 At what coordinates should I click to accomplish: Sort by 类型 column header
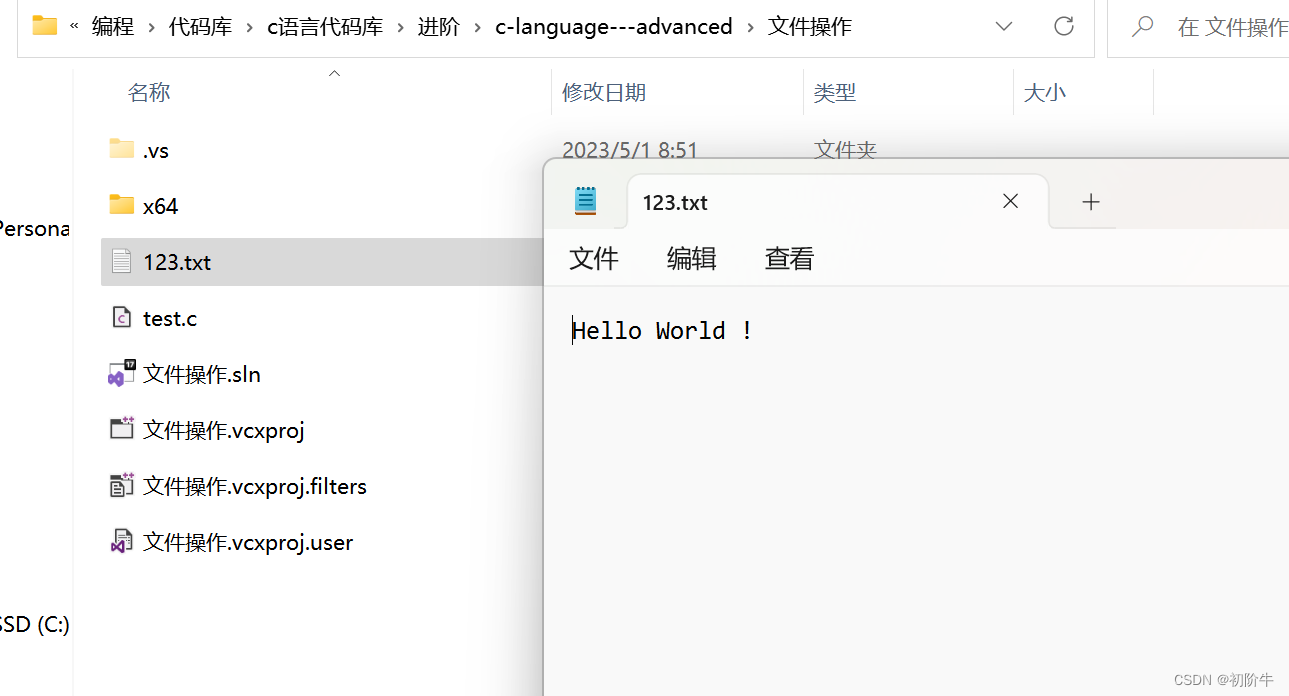point(835,93)
